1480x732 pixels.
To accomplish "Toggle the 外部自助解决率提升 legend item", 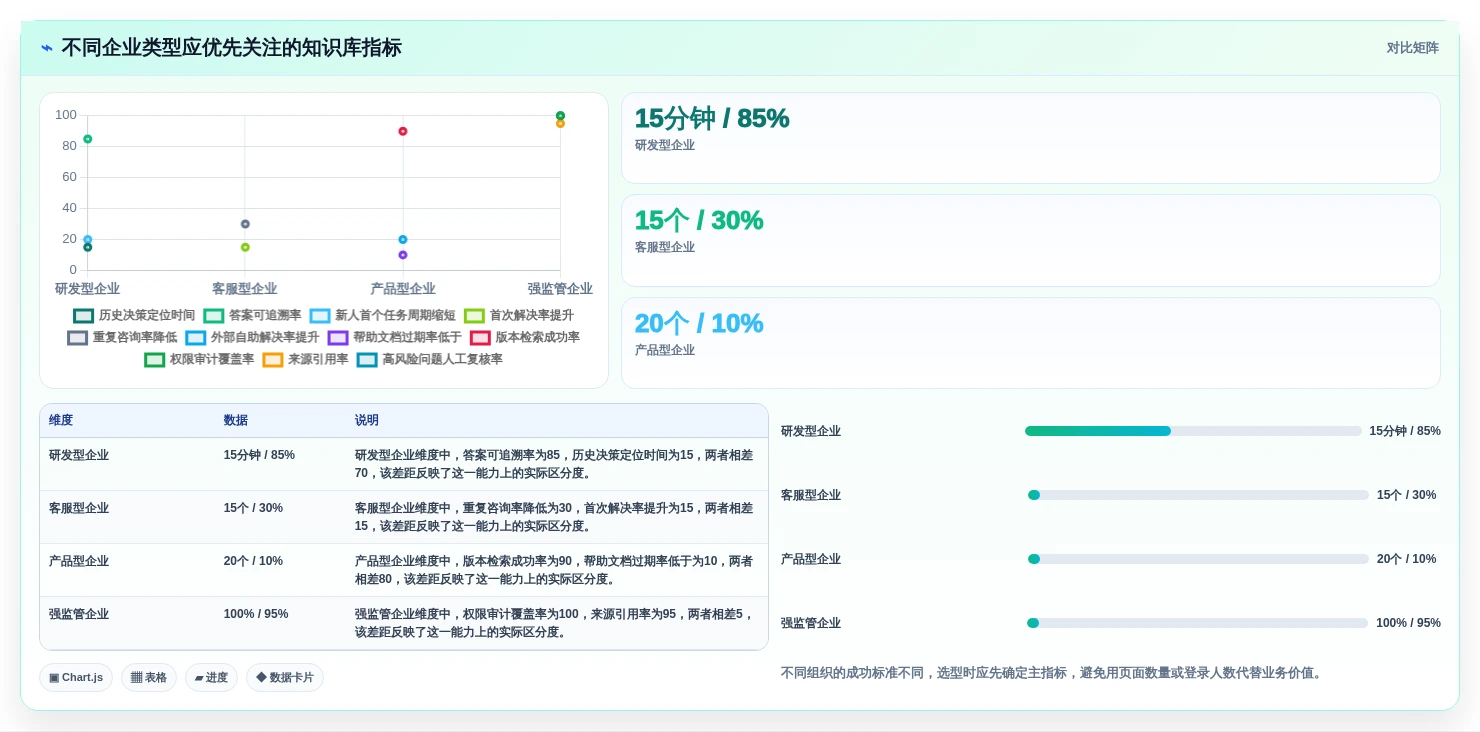I will click(252, 337).
